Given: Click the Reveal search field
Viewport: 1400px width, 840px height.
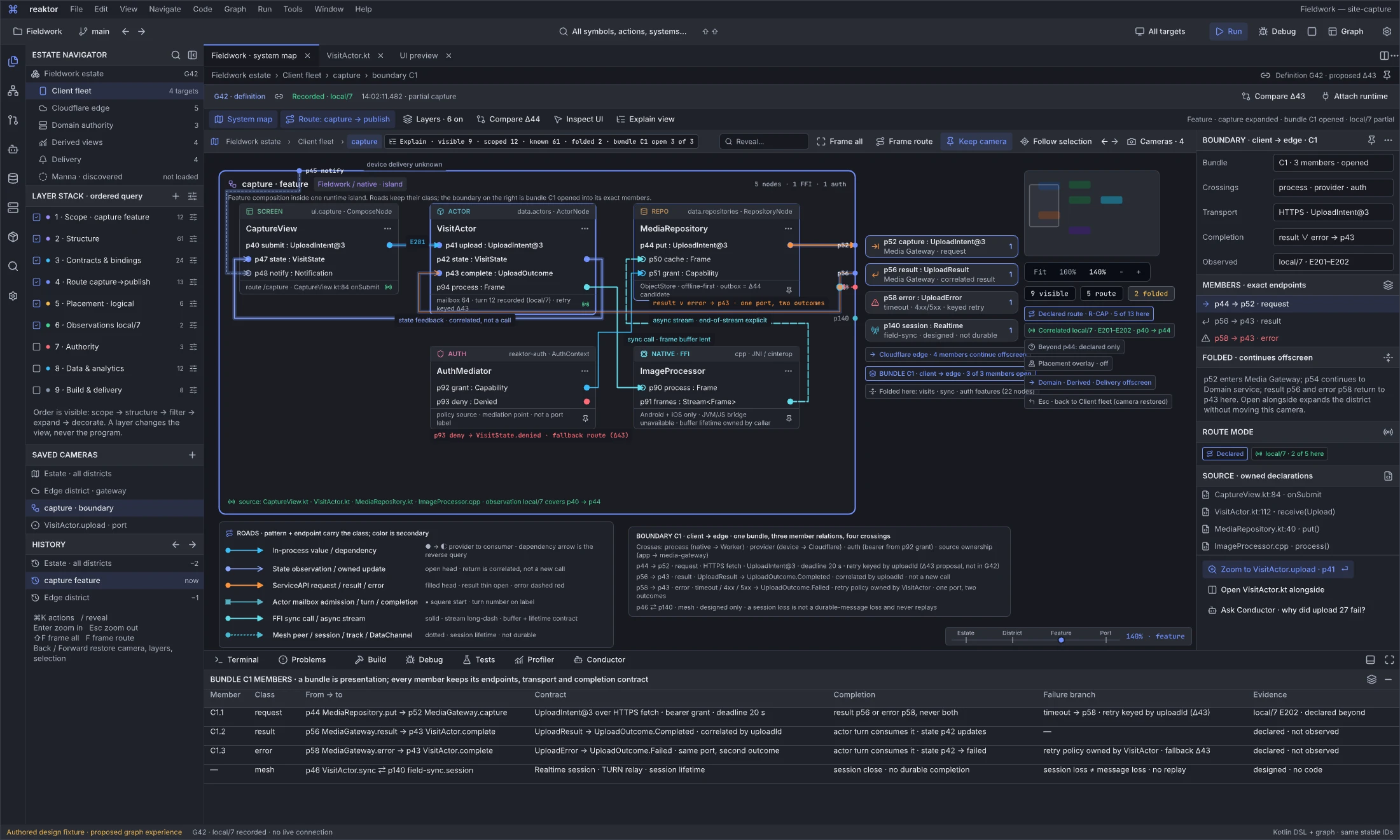Looking at the screenshot, I should point(764,141).
